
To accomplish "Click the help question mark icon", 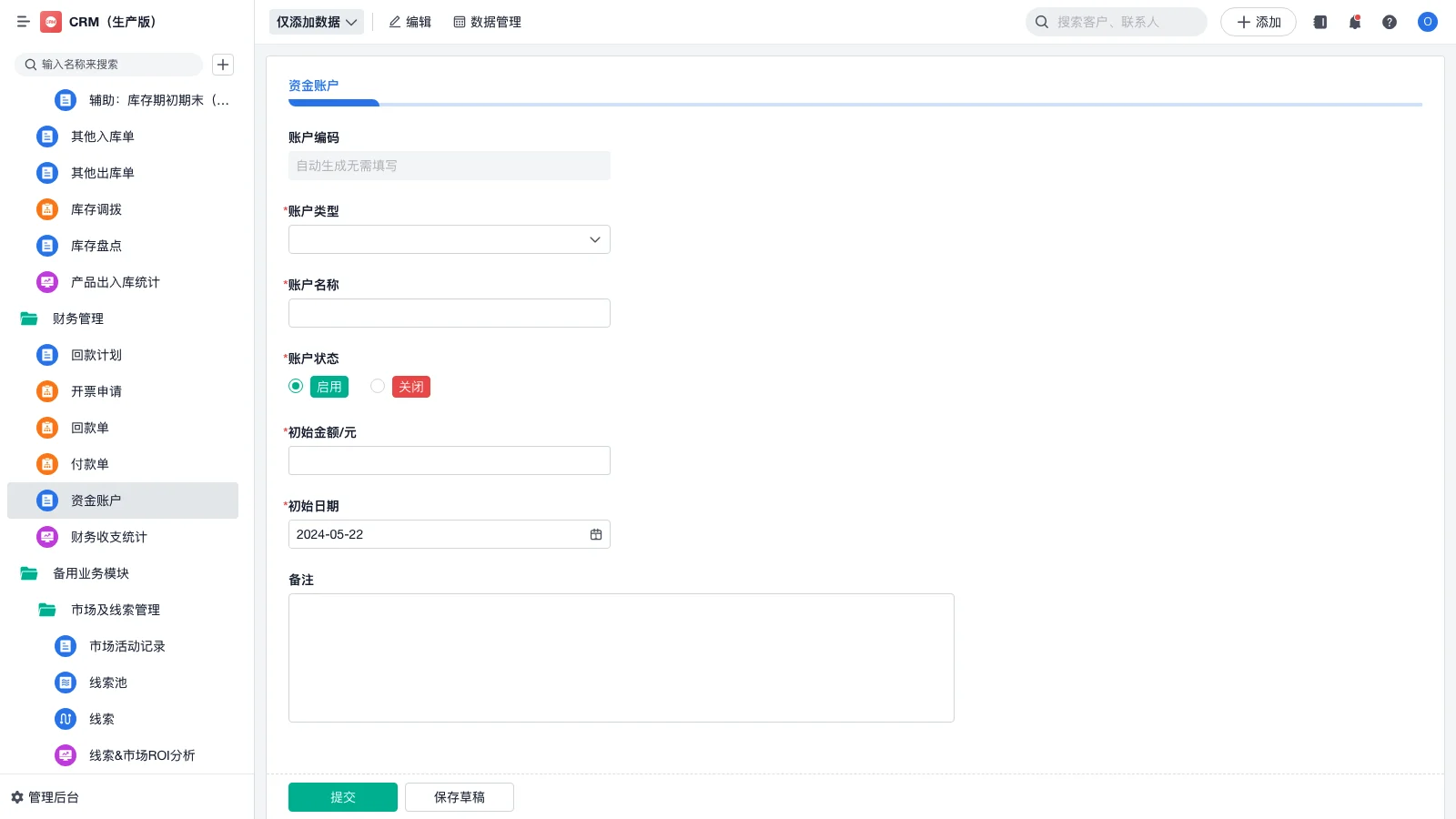I will coord(1390,22).
